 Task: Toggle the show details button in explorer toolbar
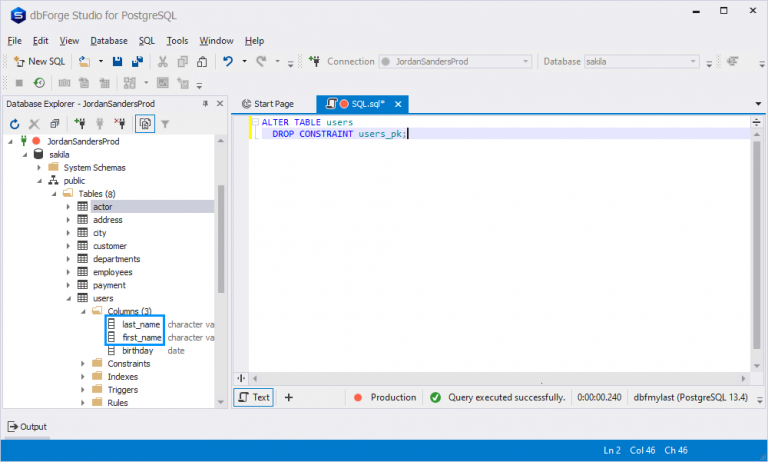pyautogui.click(x=145, y=123)
